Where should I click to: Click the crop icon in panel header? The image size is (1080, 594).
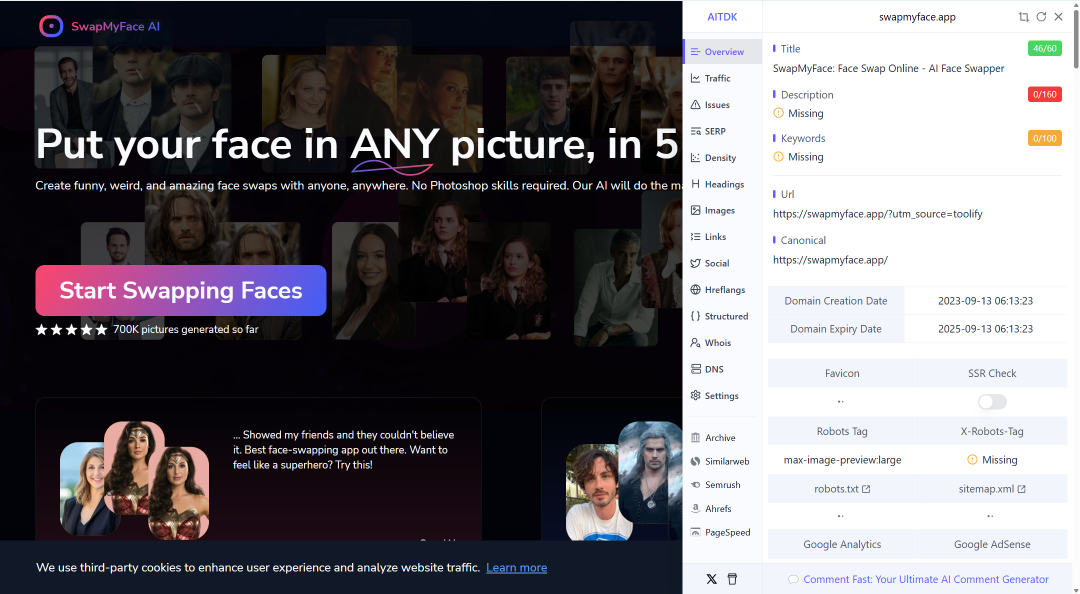coord(1024,17)
